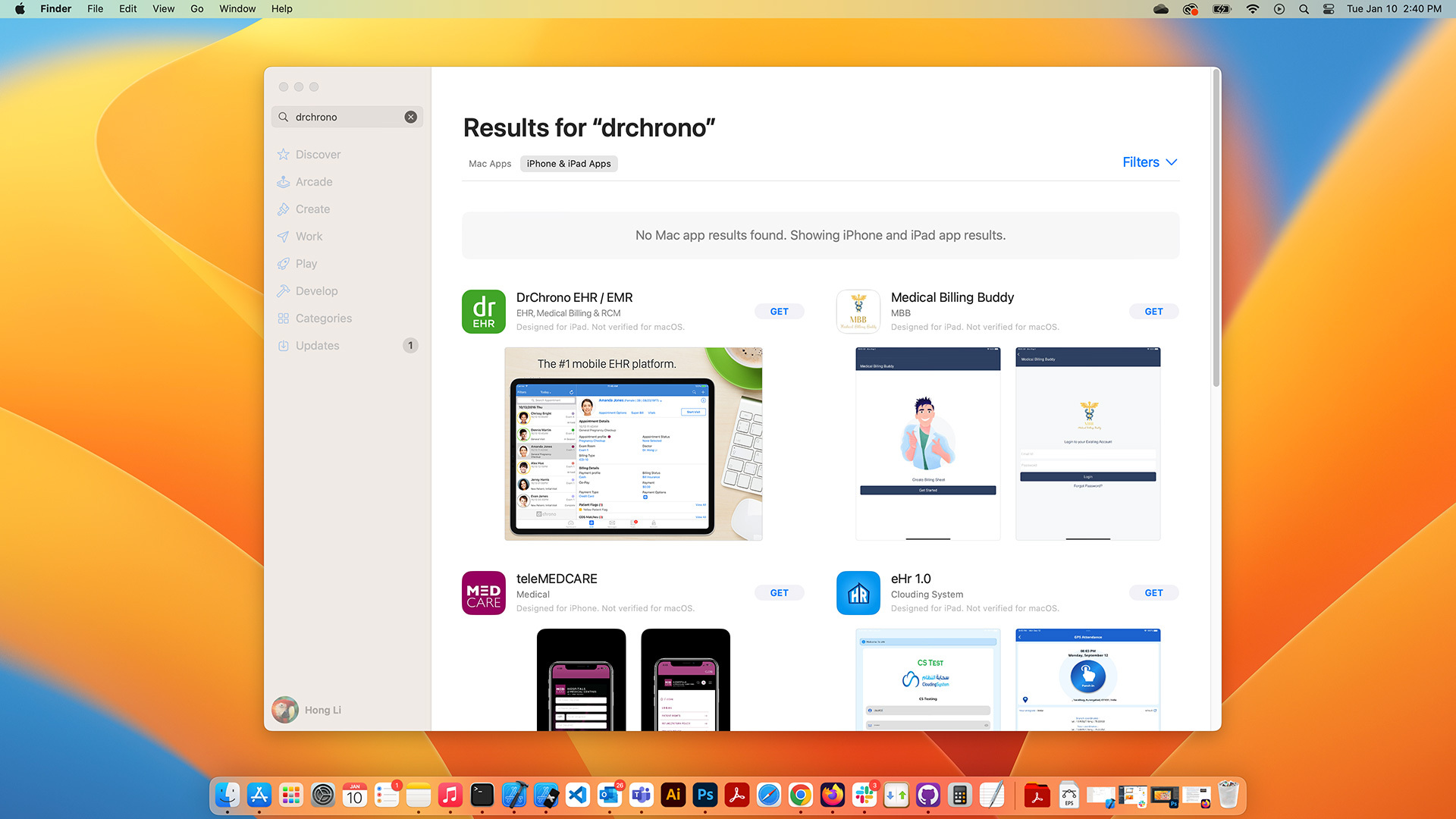Select the iPhone & iPad Apps tab
Viewport: 1456px width, 819px height.
[568, 163]
